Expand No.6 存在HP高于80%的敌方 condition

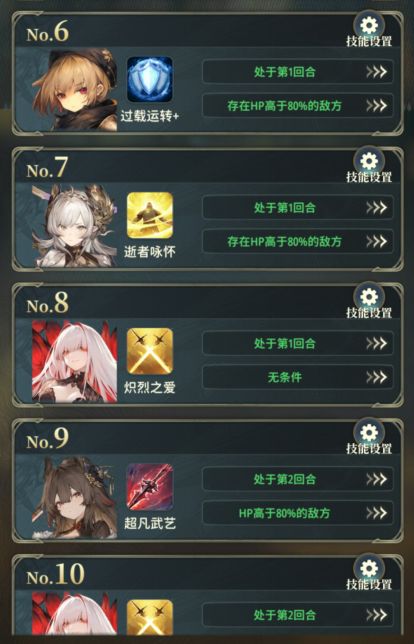coord(298,106)
